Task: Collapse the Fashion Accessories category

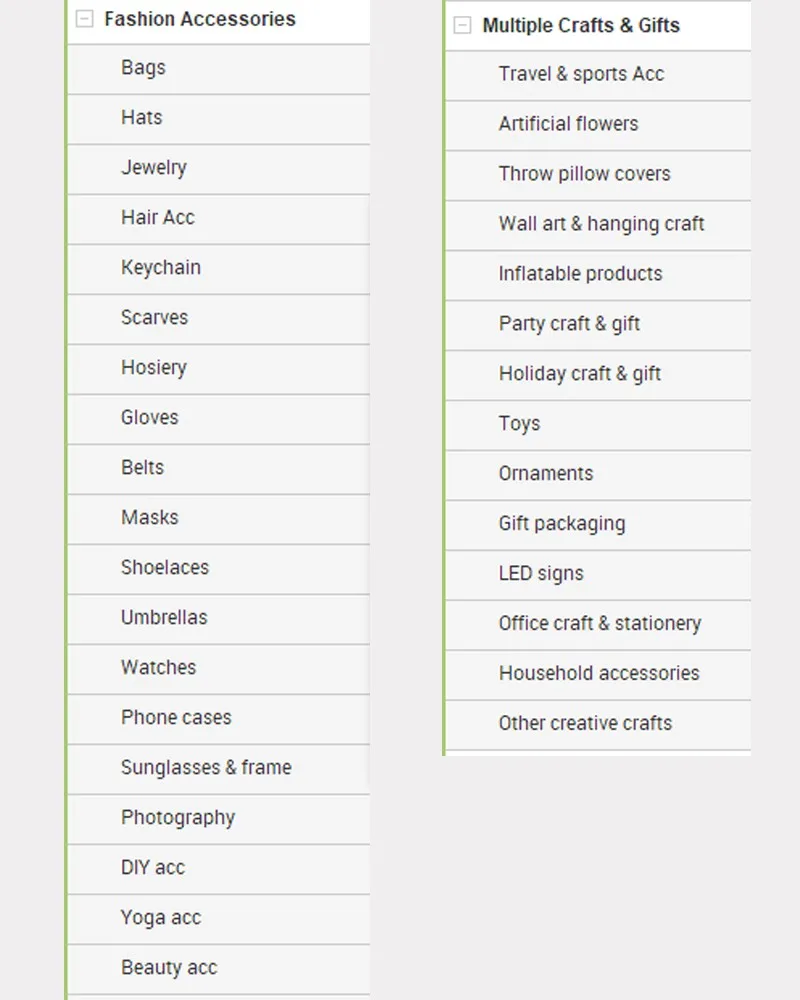Action: click(84, 18)
